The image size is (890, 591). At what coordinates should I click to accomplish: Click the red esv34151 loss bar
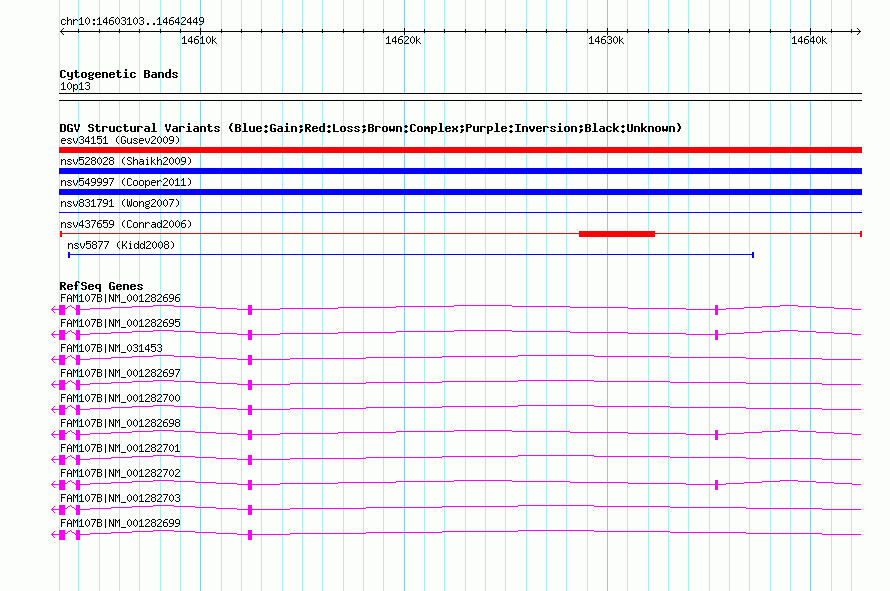pyautogui.click(x=460, y=150)
